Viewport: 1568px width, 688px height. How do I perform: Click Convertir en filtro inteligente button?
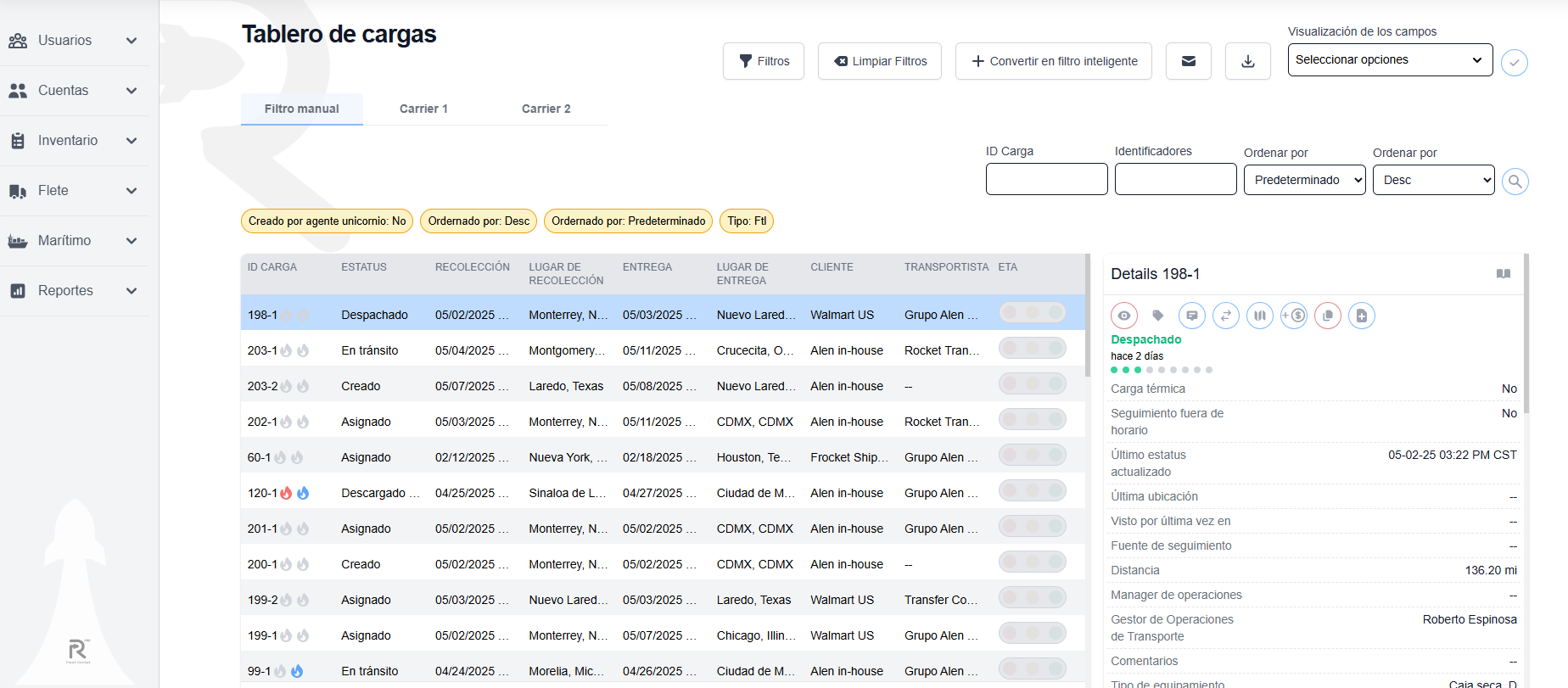click(x=1053, y=61)
